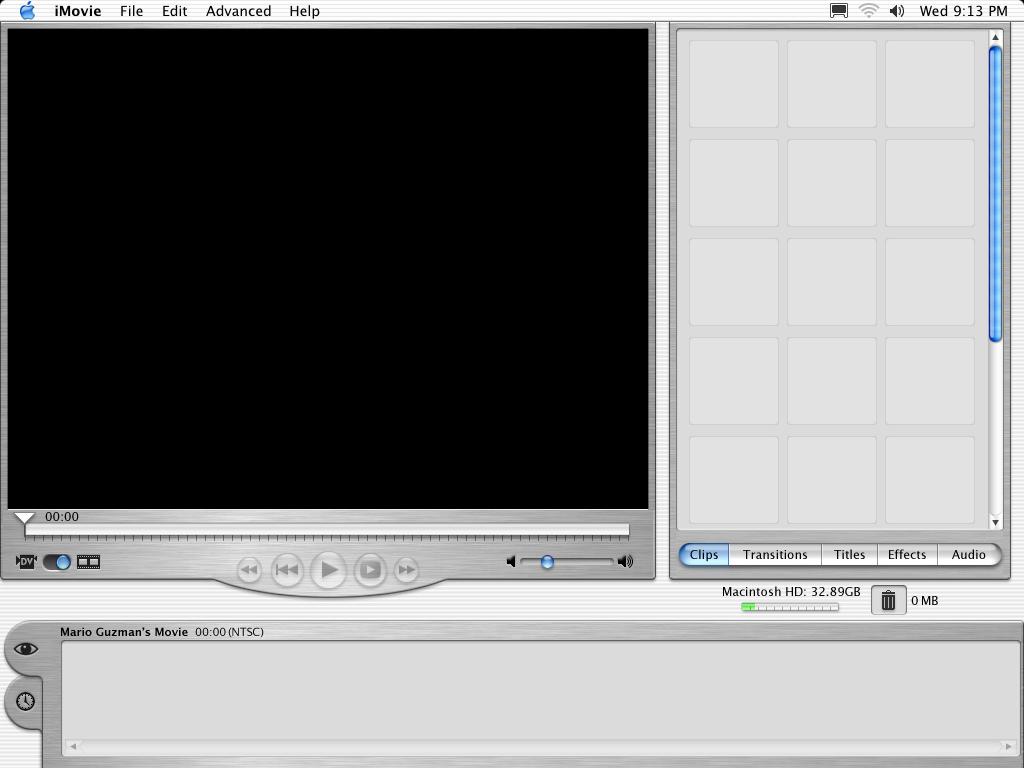Click the DV camera mode icon
The height and width of the screenshot is (768, 1024).
26,562
